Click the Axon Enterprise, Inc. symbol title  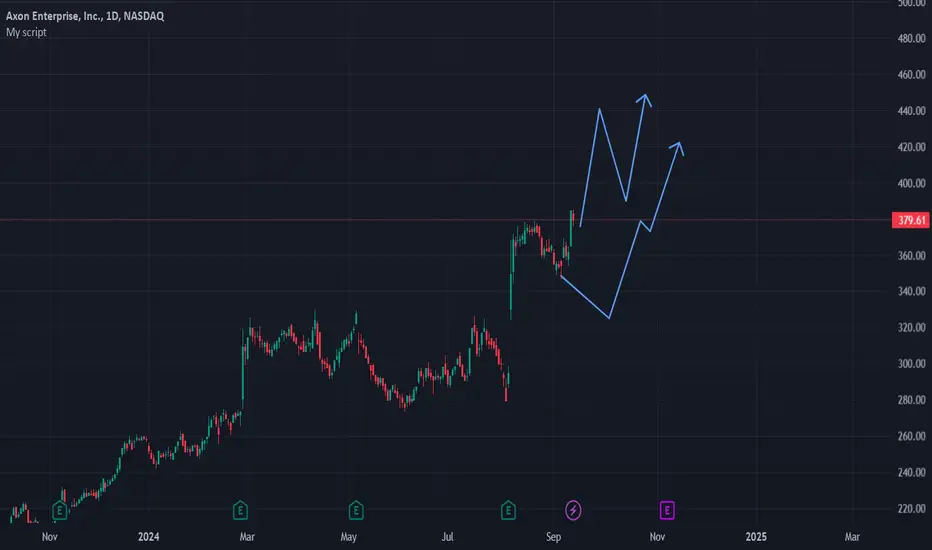pyautogui.click(x=85, y=16)
